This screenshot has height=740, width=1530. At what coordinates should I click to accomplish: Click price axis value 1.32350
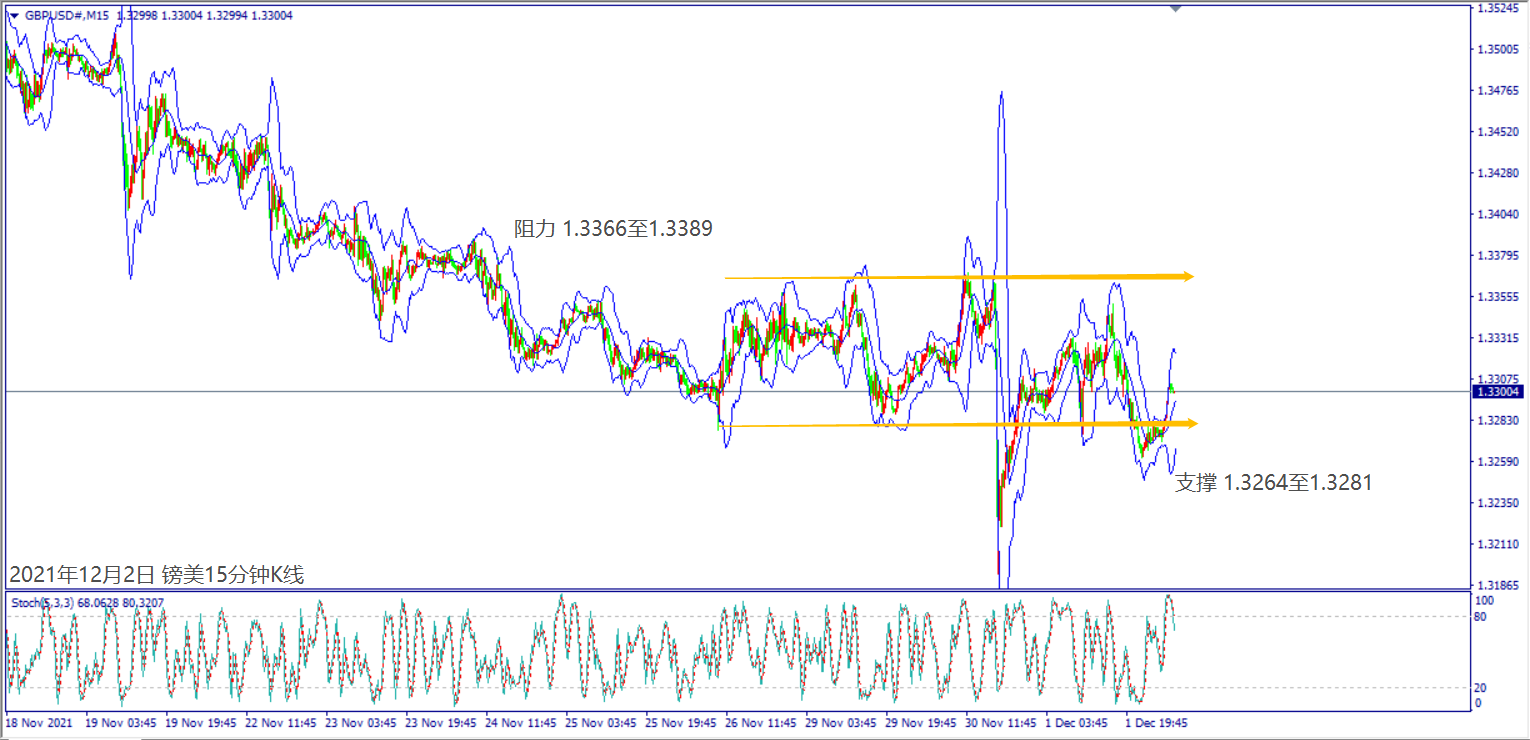click(x=1498, y=503)
